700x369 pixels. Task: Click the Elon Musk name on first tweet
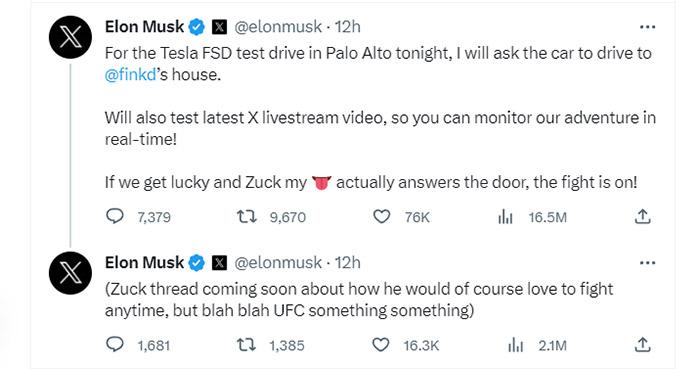click(144, 27)
